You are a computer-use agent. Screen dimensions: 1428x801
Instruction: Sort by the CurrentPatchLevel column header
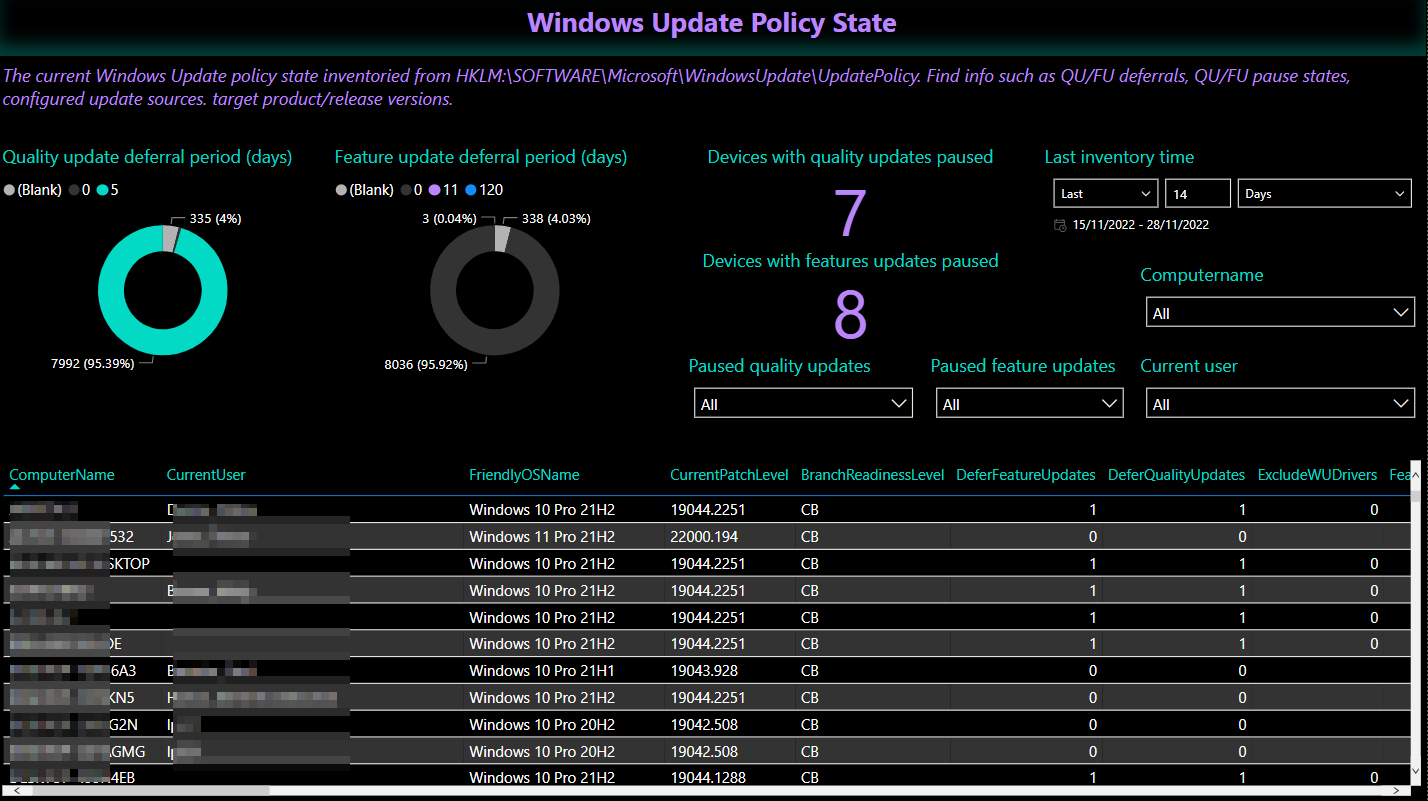[x=729, y=475]
